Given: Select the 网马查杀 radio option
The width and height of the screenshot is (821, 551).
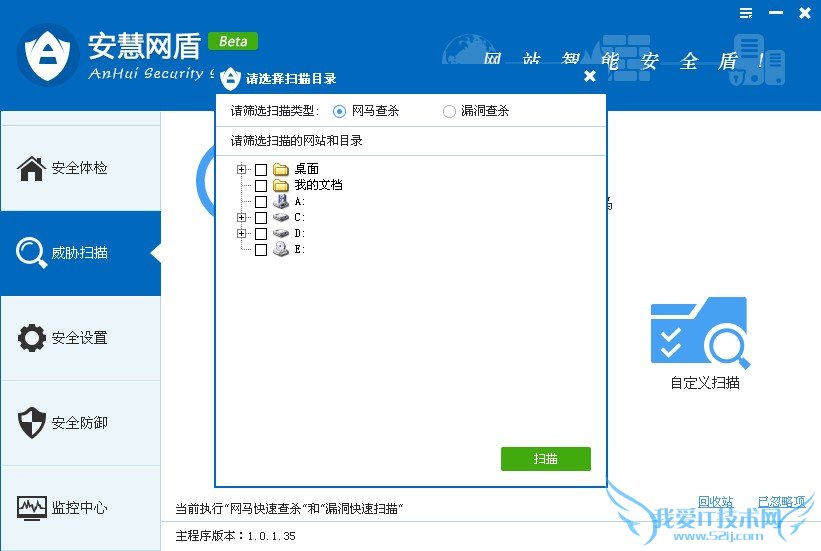Looking at the screenshot, I should tap(339, 111).
